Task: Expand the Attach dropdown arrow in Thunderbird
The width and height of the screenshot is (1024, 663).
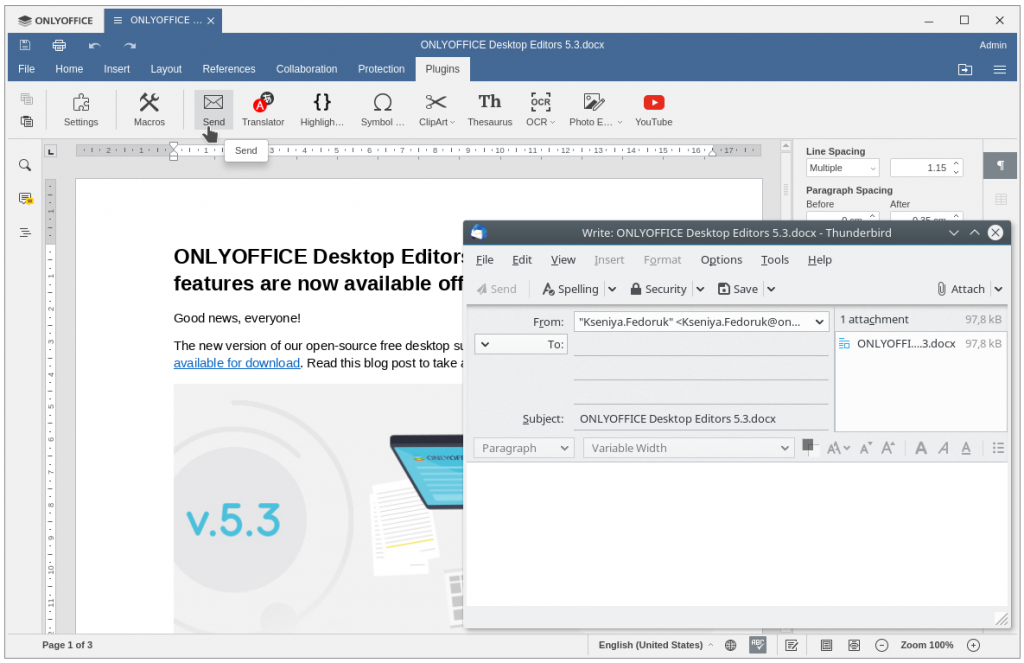Action: (999, 289)
